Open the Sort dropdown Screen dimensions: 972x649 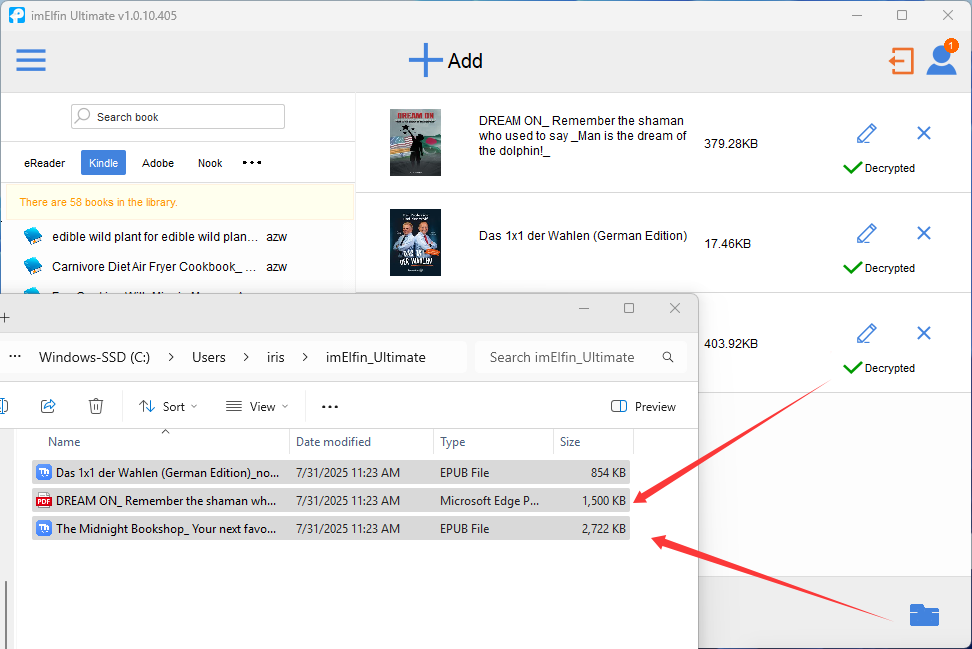tap(168, 407)
